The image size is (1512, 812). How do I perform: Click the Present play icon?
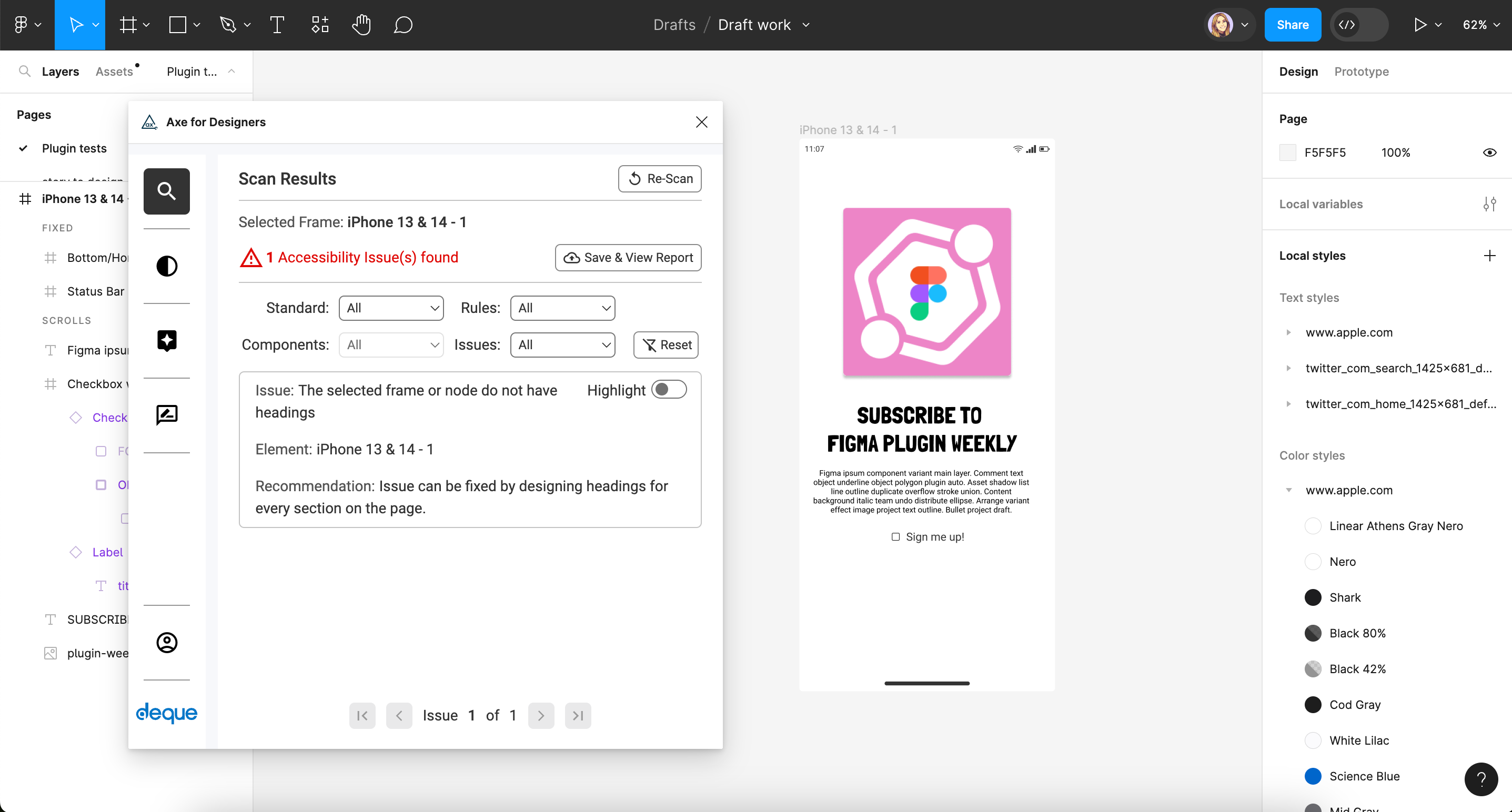click(1420, 25)
